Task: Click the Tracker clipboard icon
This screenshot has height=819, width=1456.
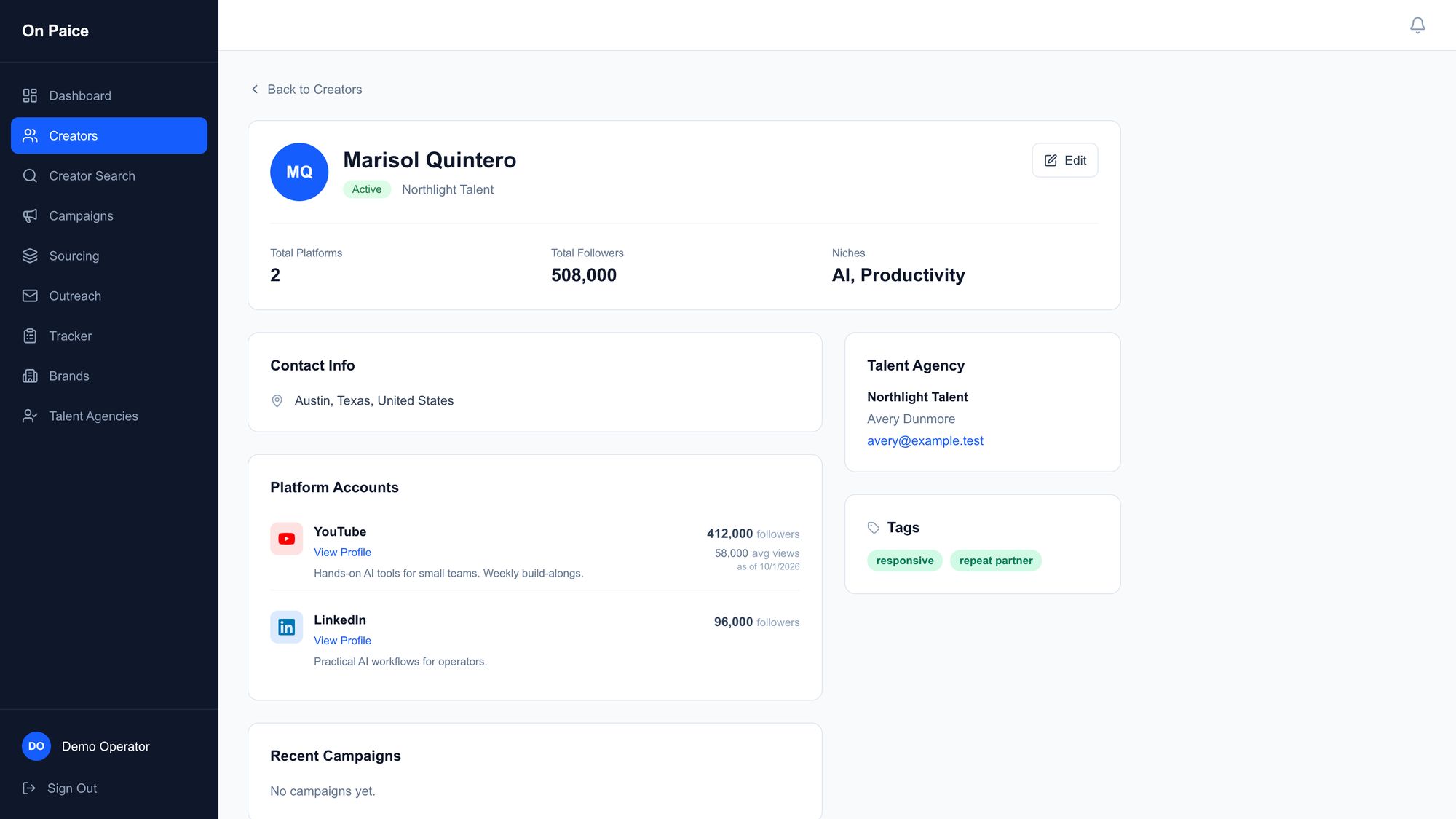Action: [x=30, y=336]
